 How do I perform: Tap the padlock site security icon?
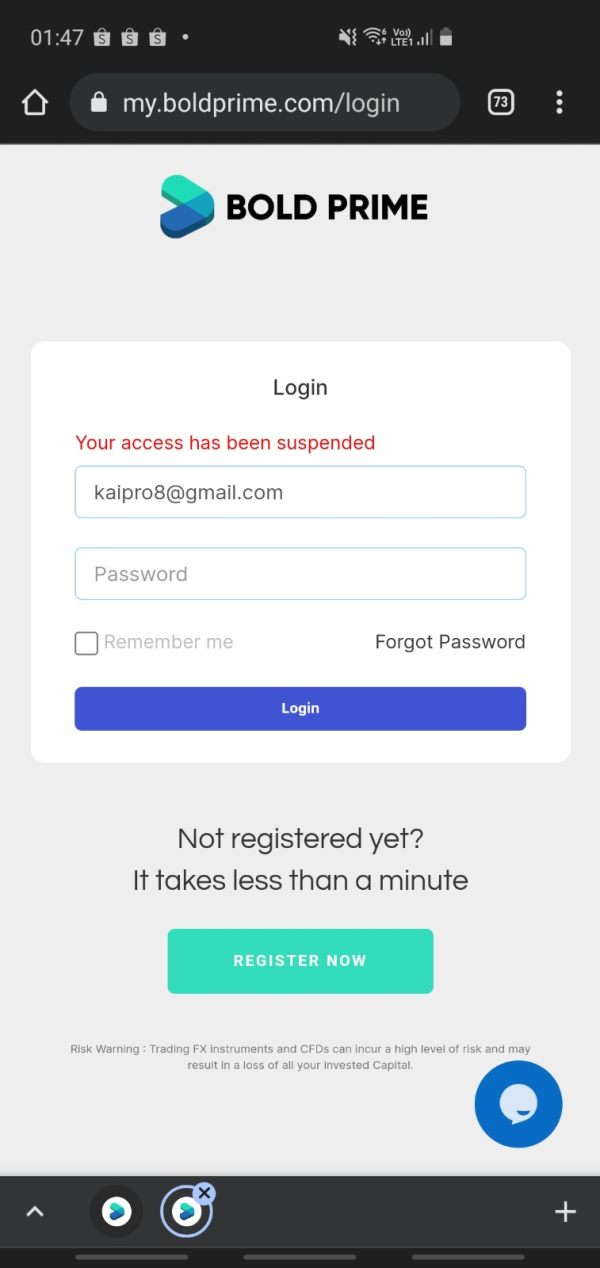point(98,102)
